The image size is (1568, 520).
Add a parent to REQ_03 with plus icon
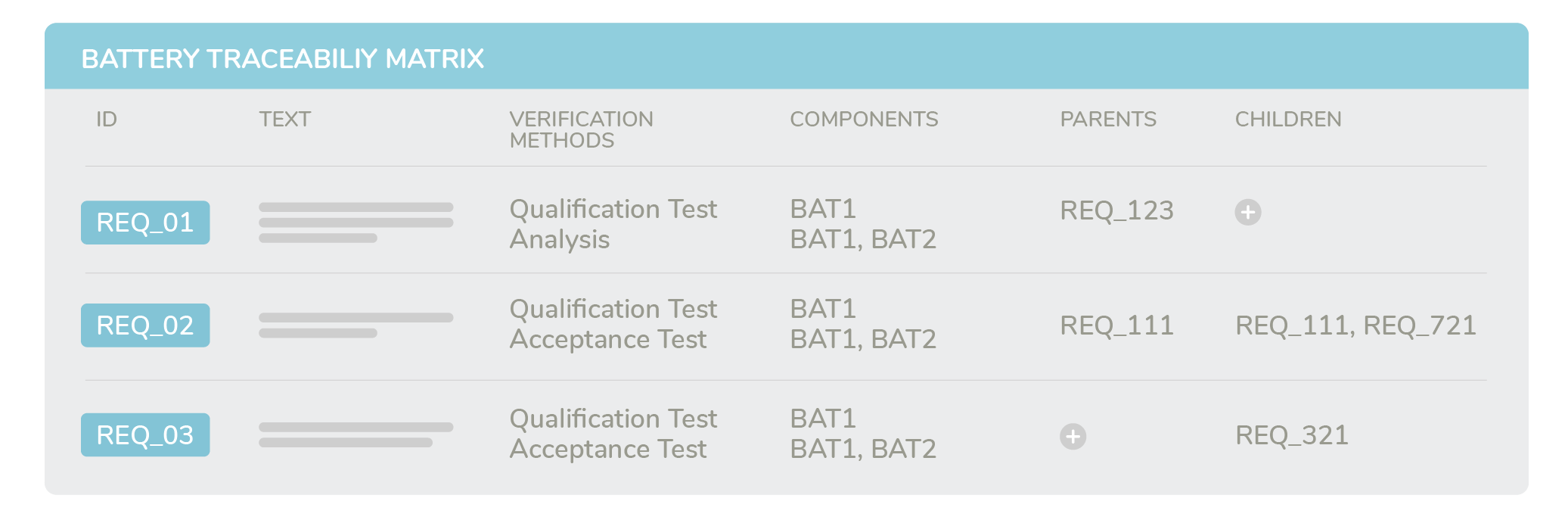(1073, 437)
